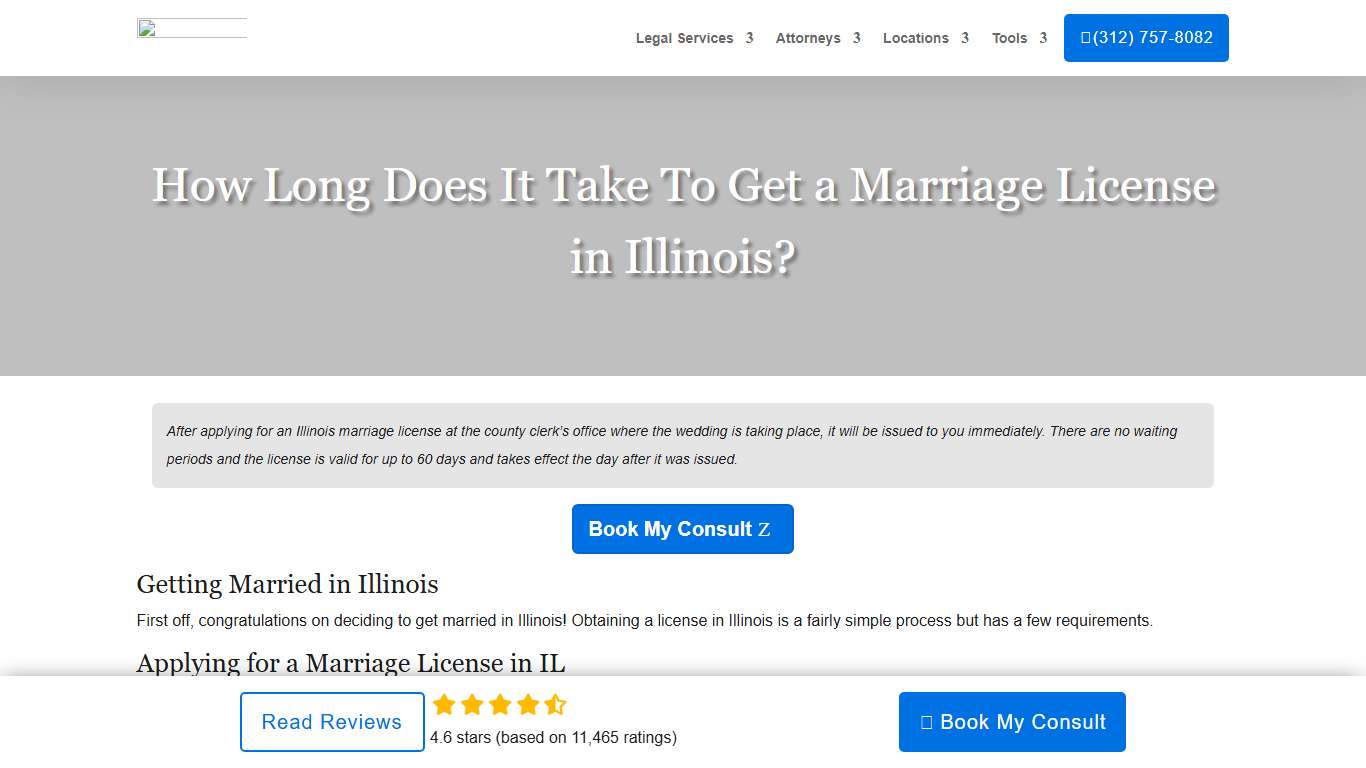Select the third star of the rating display
Screen dimensions: 1366x768
[x=499, y=705]
